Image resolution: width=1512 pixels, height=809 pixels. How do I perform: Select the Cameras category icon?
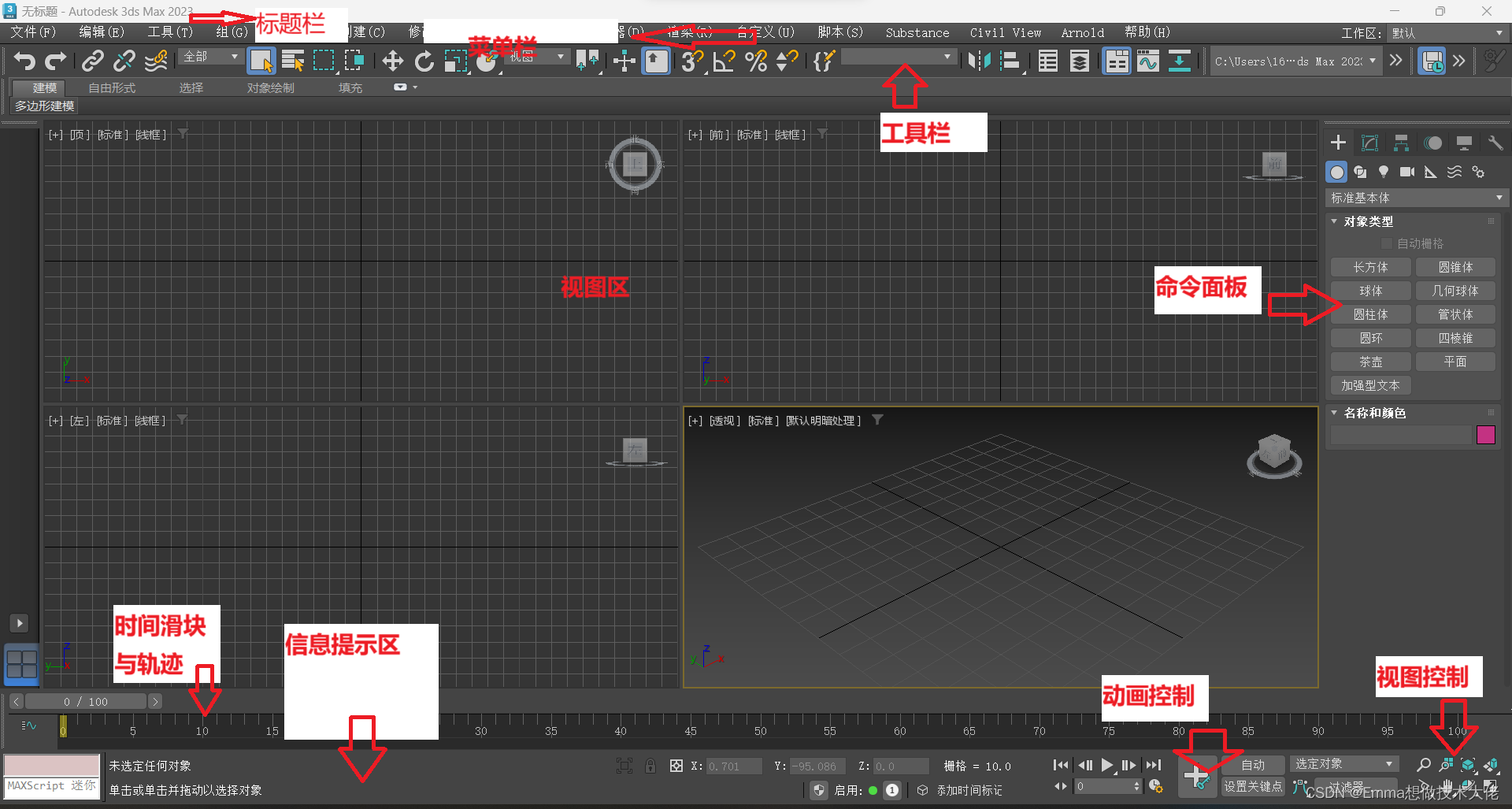point(1407,172)
